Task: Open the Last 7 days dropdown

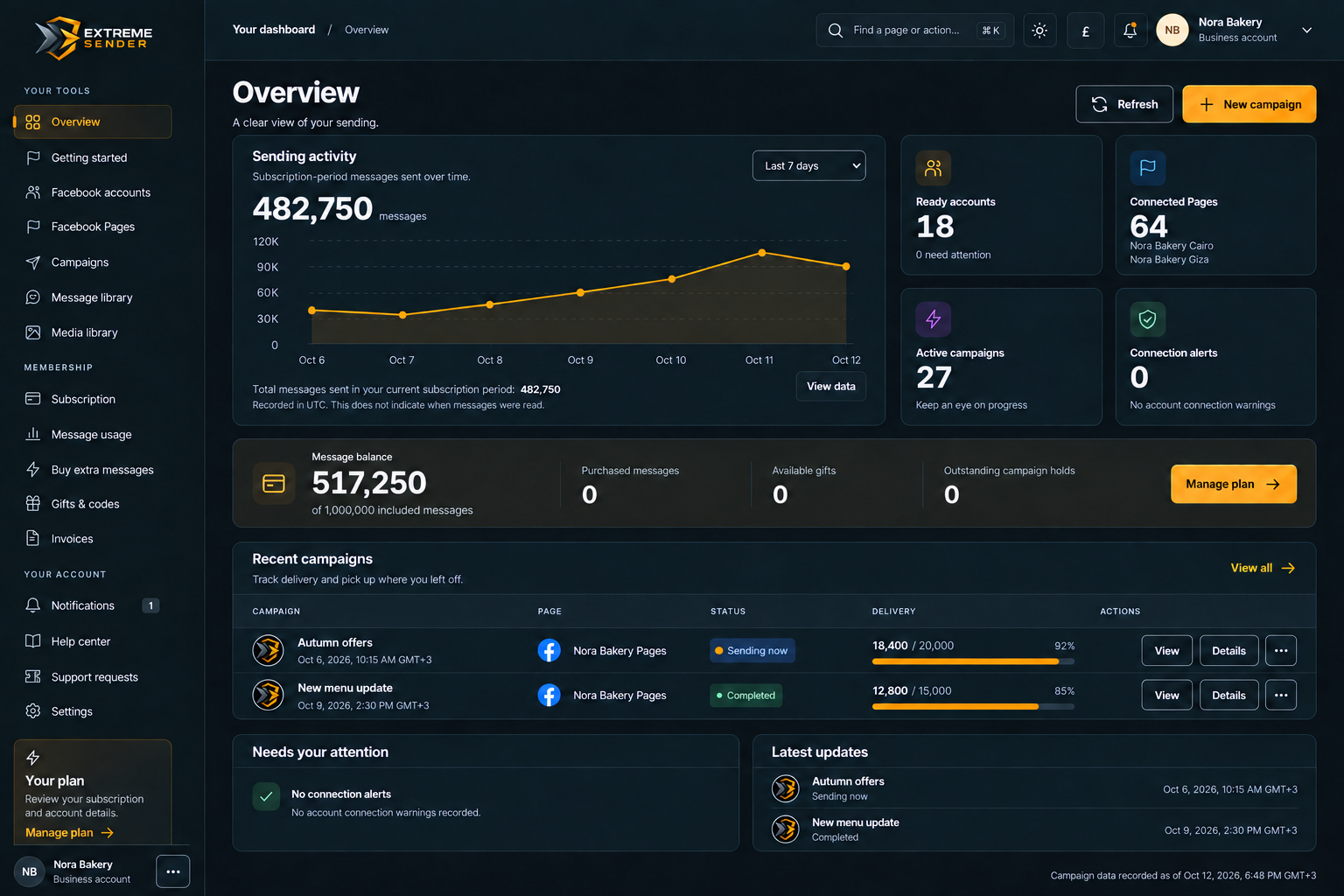Action: coord(809,165)
